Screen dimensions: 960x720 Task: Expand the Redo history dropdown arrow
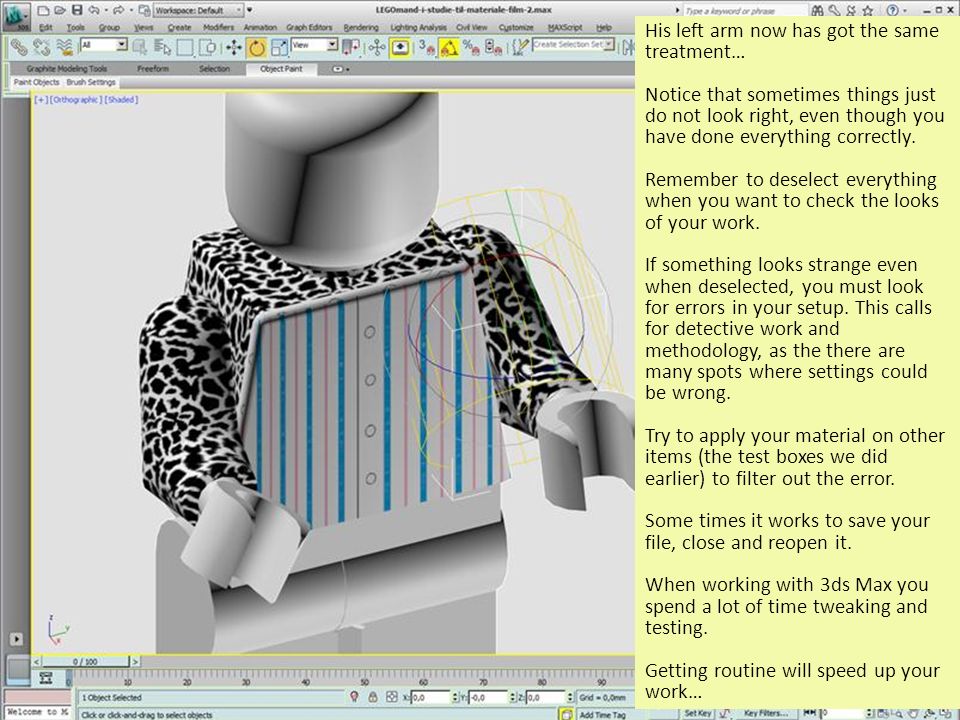click(x=130, y=10)
